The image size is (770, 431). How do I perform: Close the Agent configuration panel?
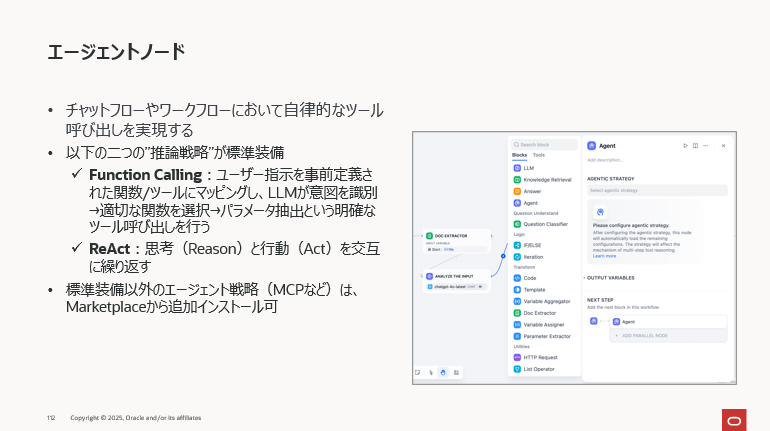(723, 146)
